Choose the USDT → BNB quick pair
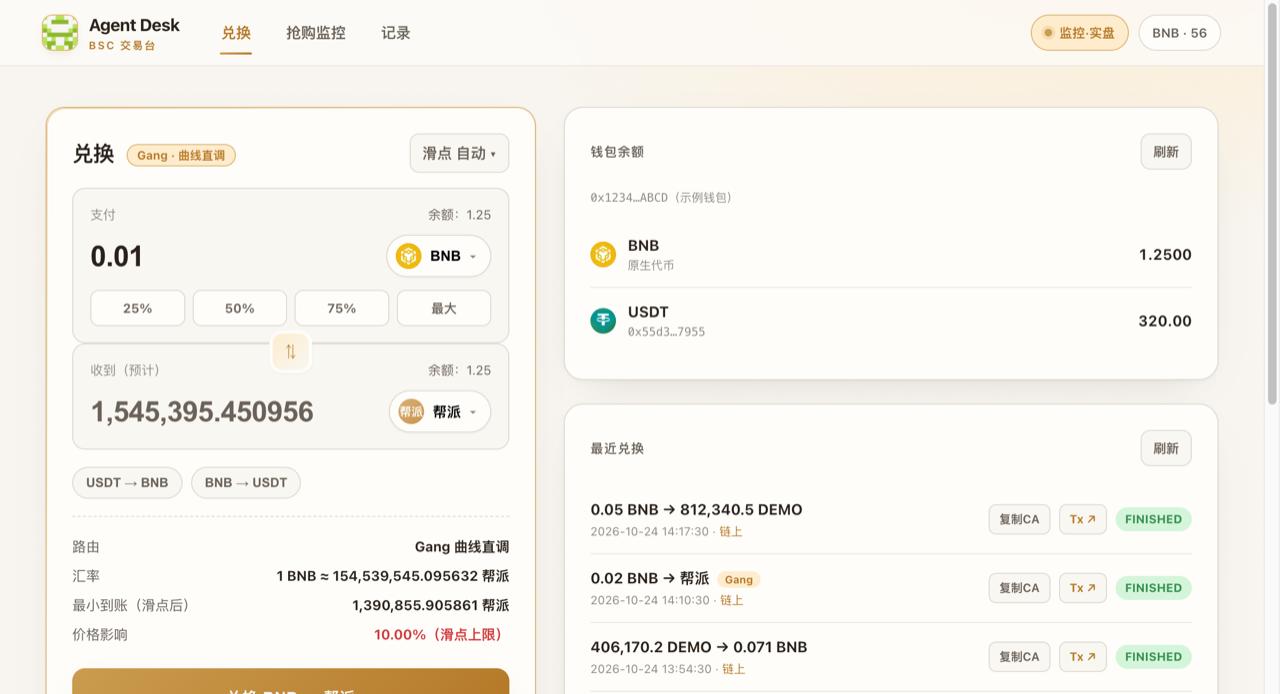The image size is (1280, 694). pyautogui.click(x=127, y=482)
